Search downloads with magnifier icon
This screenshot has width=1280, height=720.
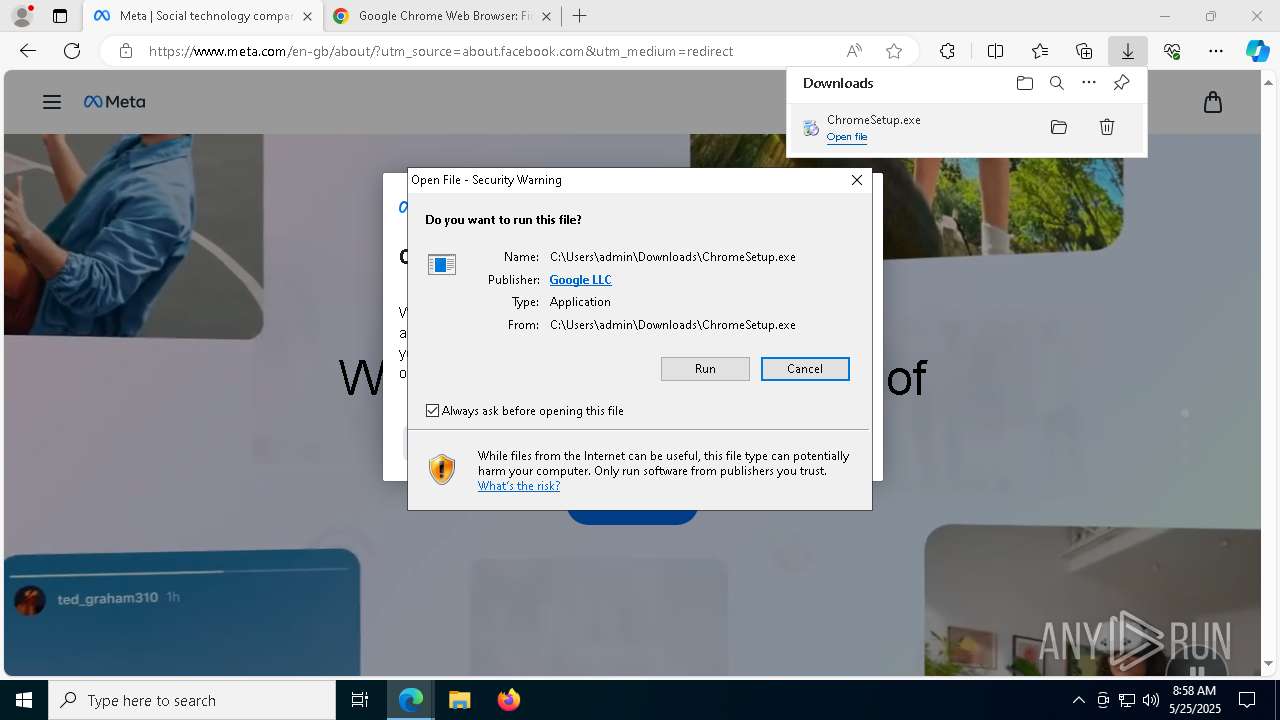point(1057,83)
